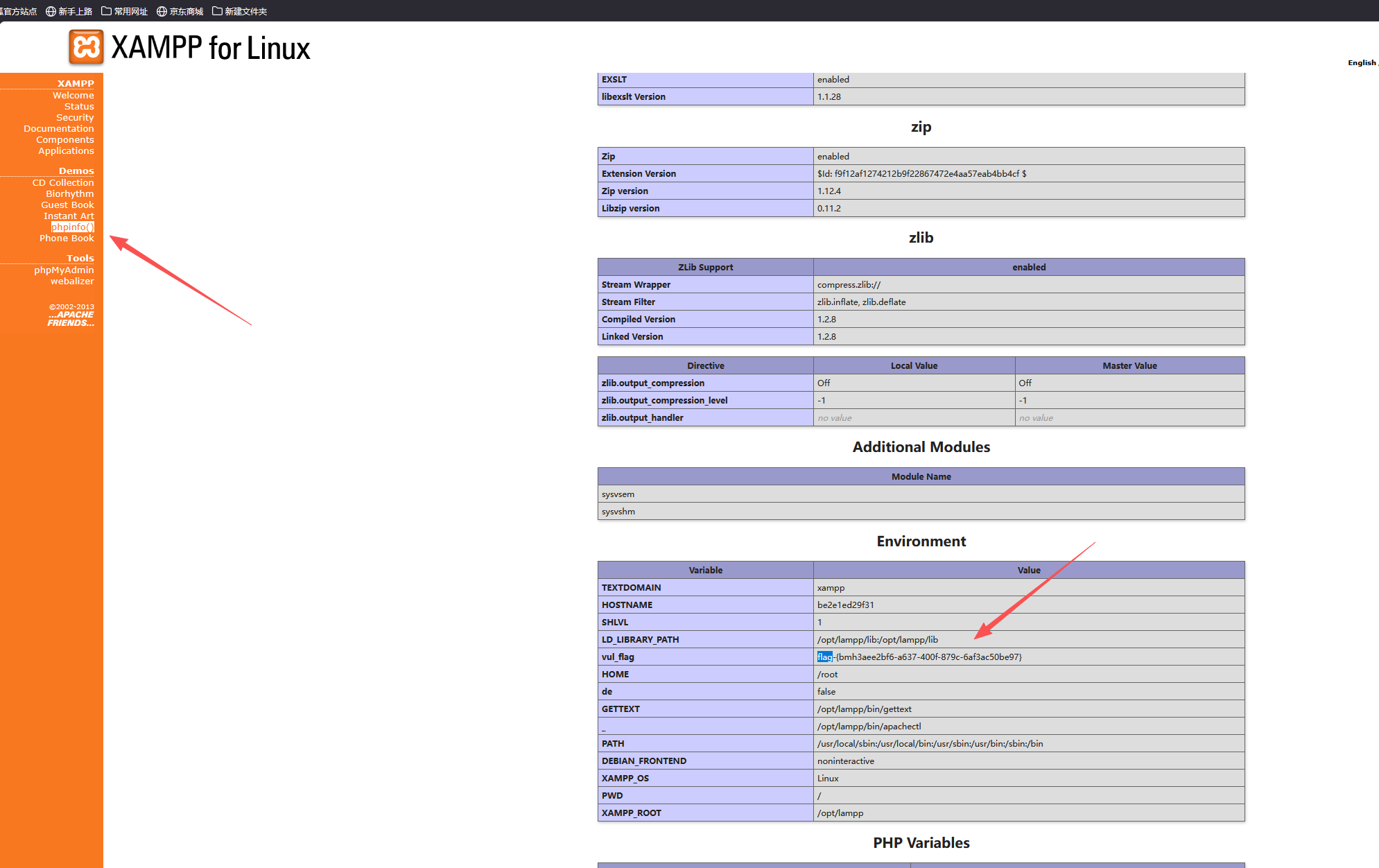Click the LD_LIBRARY_PATH value cell
Image resolution: width=1379 pixels, height=868 pixels.
tap(1029, 639)
